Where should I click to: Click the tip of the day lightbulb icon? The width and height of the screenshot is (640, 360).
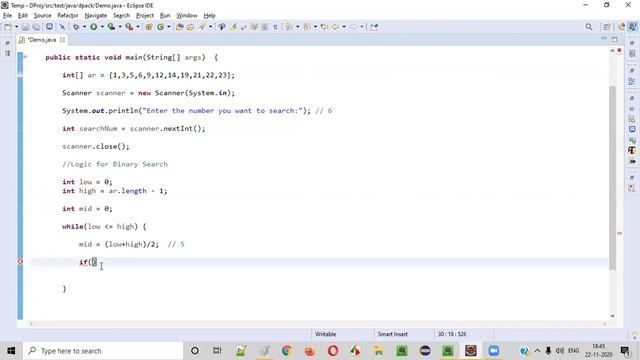tap(634, 335)
